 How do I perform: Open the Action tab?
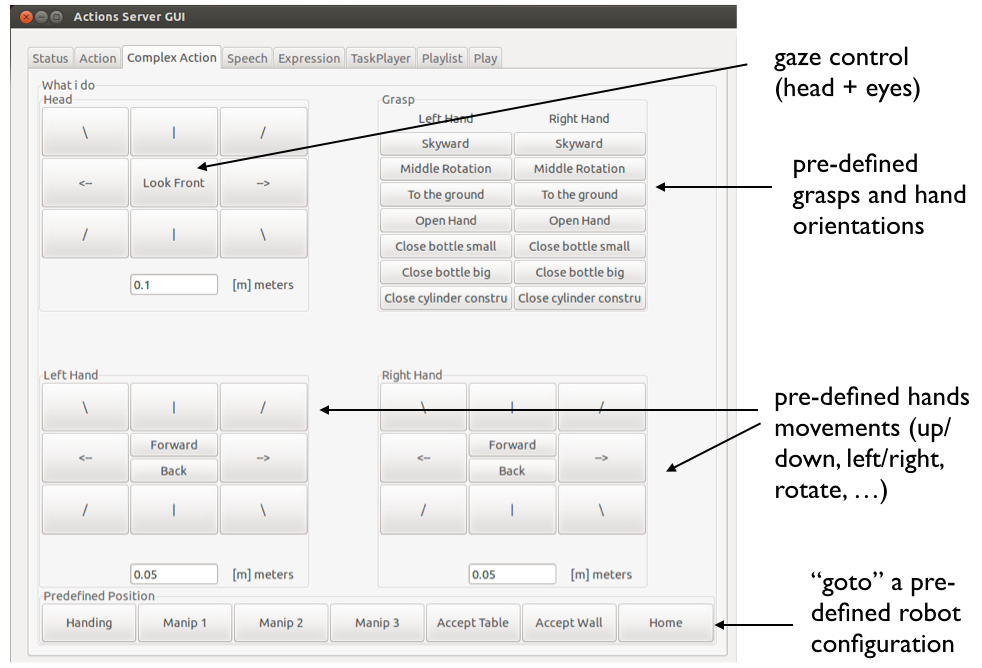(x=98, y=58)
